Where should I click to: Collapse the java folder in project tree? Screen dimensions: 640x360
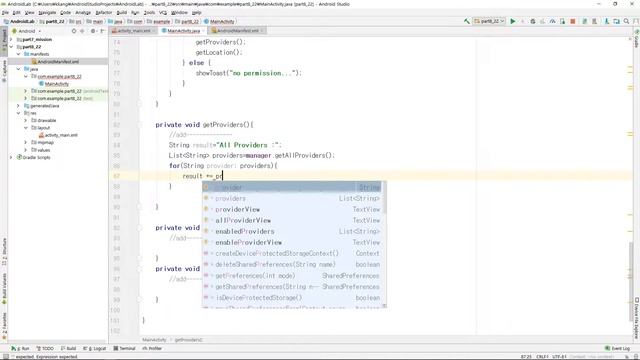pos(18,69)
